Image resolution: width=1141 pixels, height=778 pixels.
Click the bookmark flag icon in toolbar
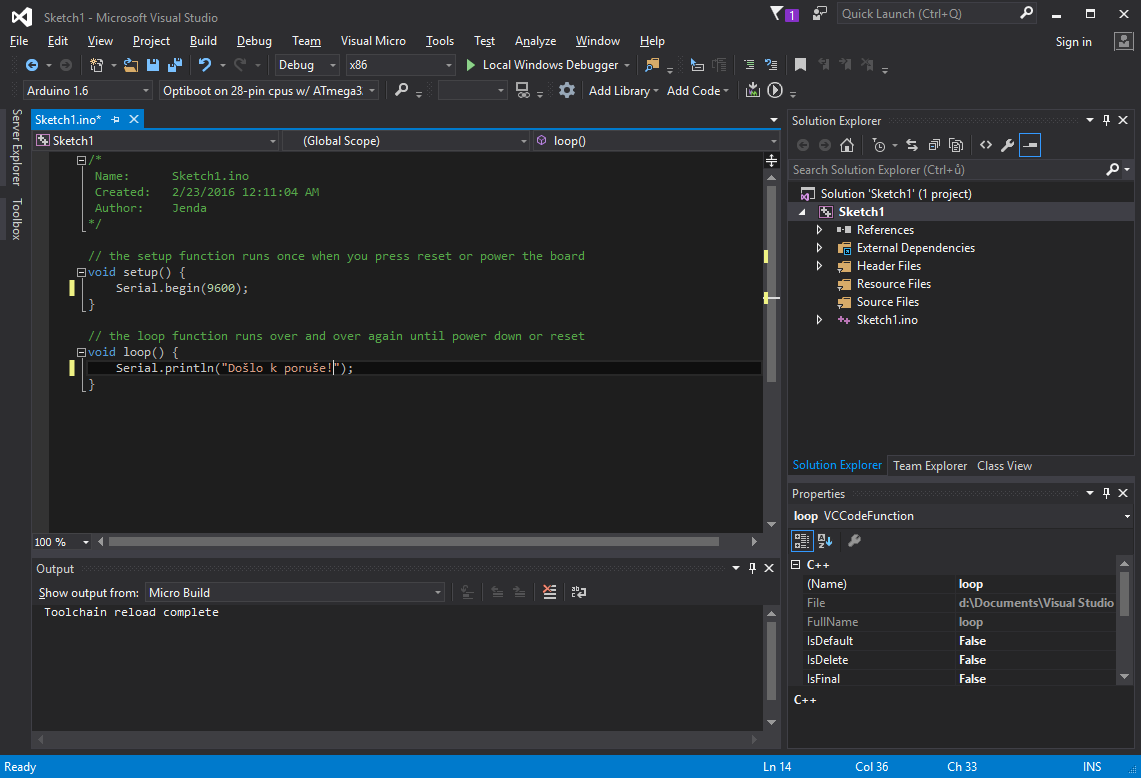click(800, 65)
